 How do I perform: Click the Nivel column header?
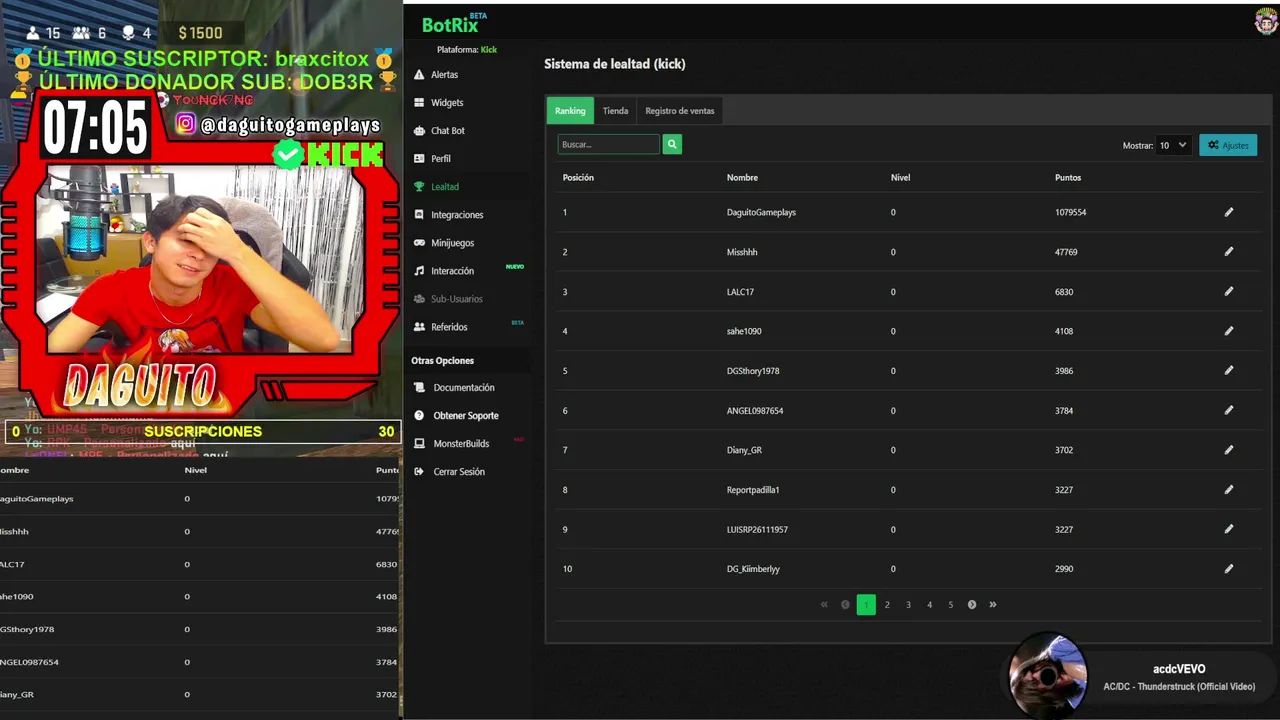(900, 178)
